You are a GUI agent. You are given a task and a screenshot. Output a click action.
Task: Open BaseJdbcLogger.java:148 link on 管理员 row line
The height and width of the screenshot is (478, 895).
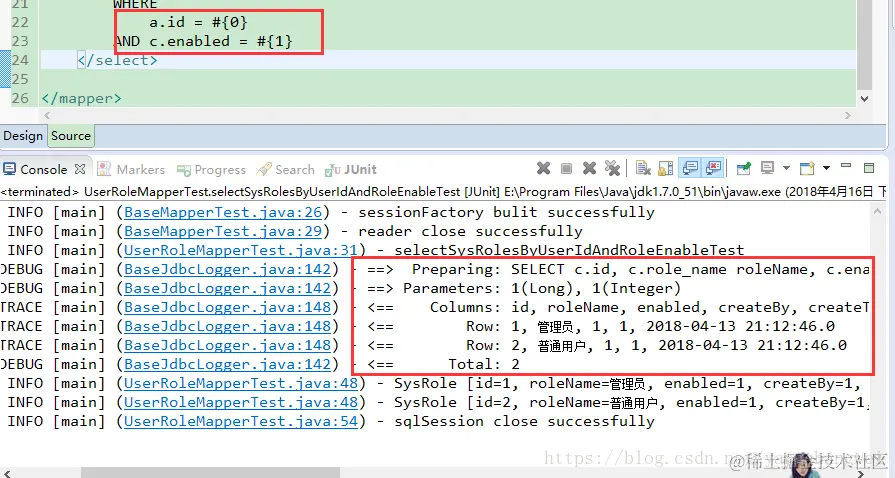[x=228, y=326]
